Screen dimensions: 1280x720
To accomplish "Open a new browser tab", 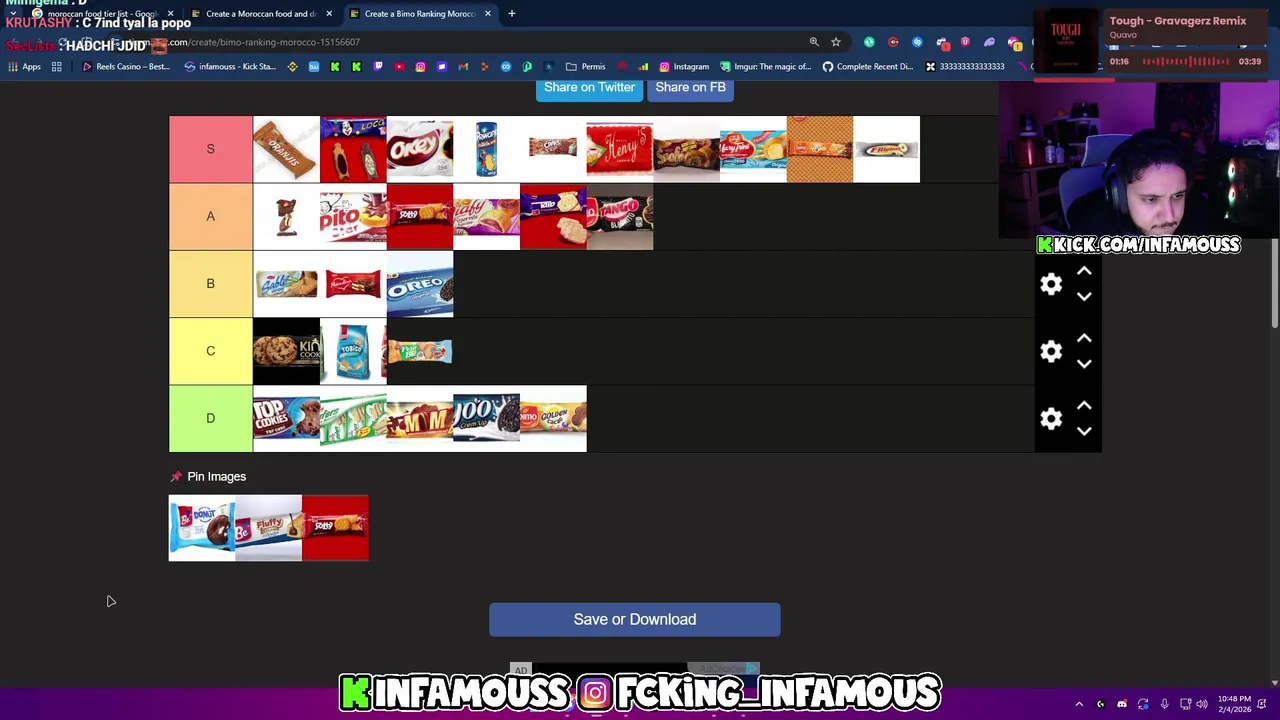I will click(x=511, y=14).
